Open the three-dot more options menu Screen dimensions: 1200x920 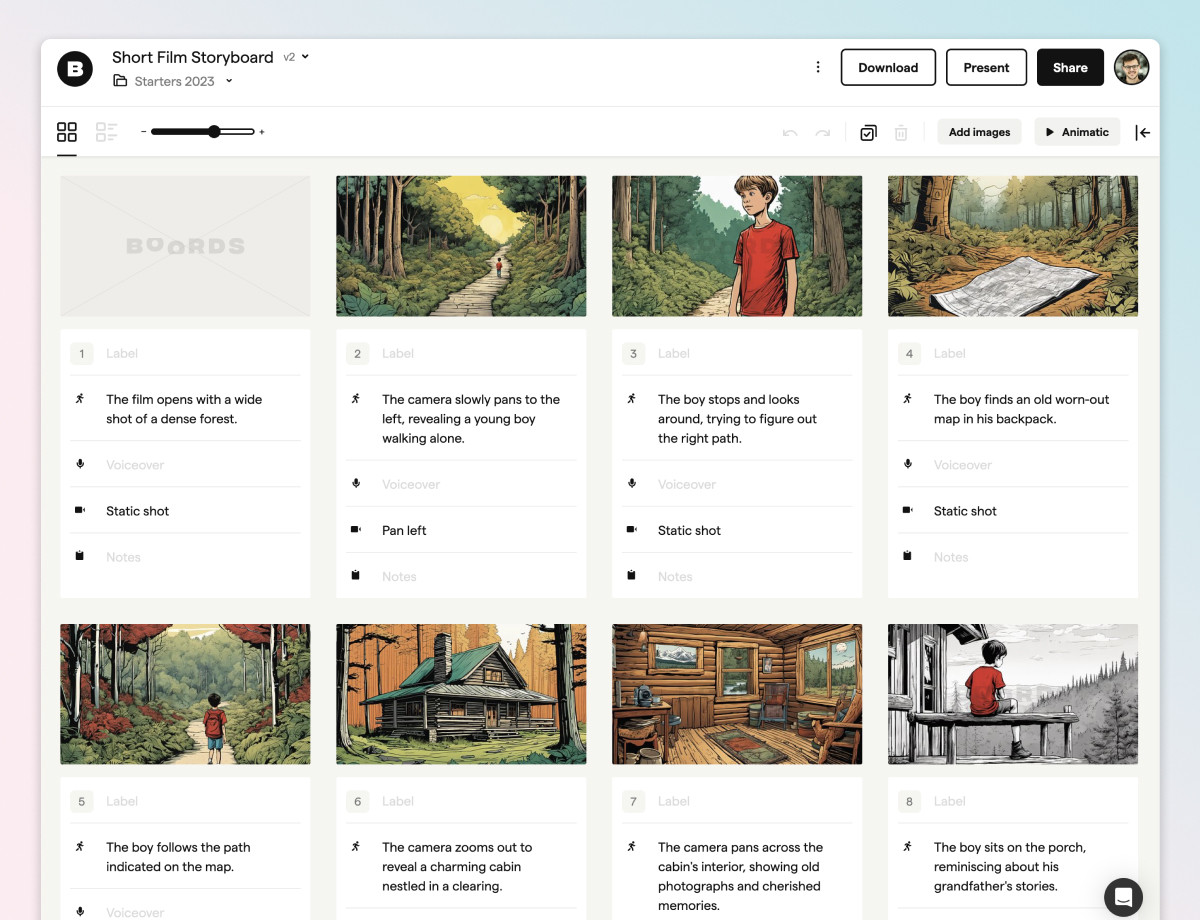coord(818,67)
